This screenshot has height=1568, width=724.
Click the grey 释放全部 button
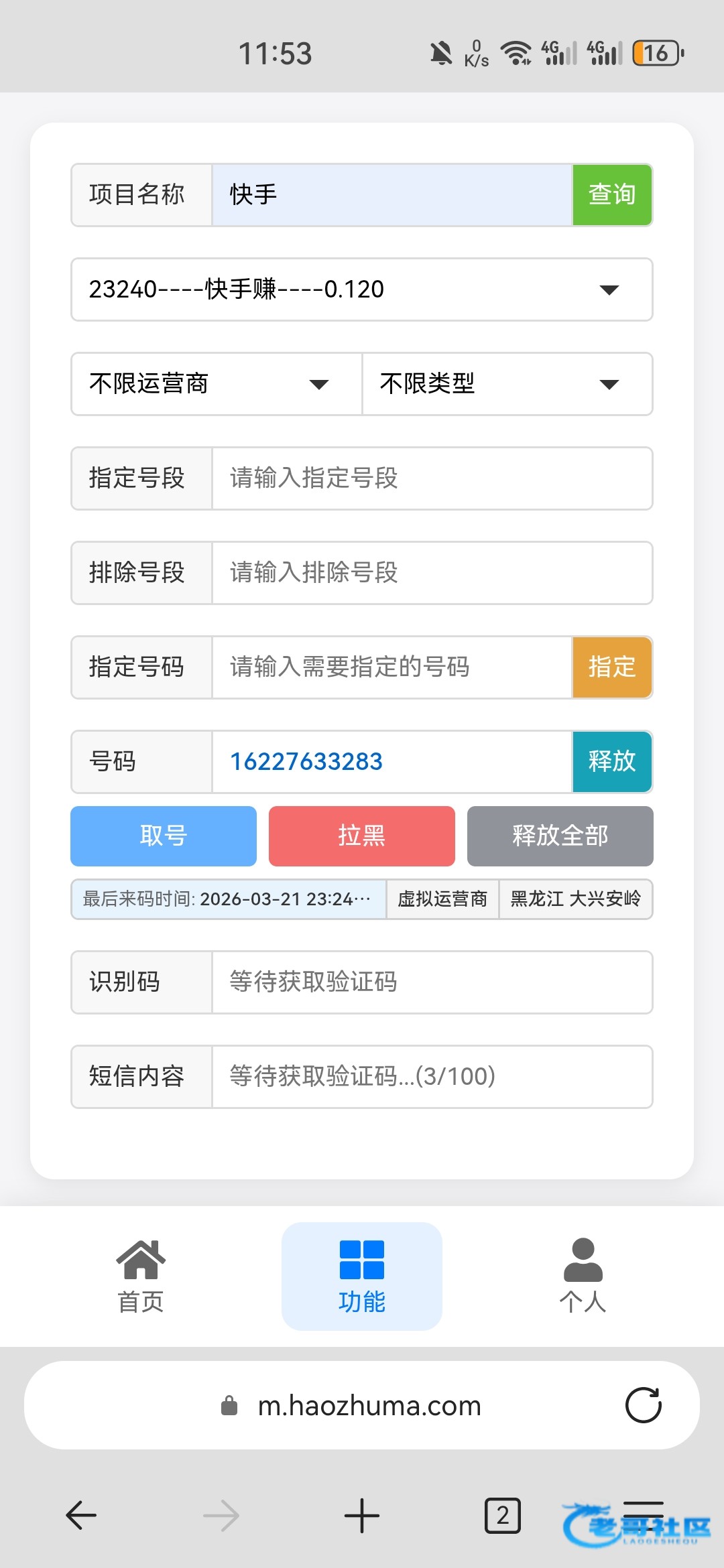pyautogui.click(x=560, y=836)
